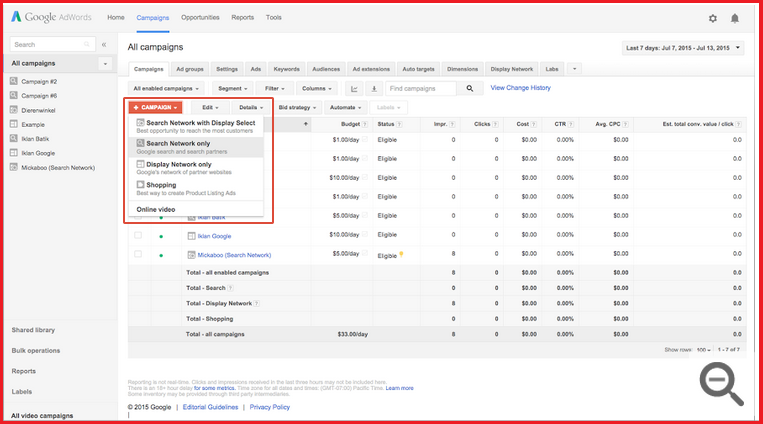Open the Columns dropdown
Viewport: 763px width, 424px height.
point(317,89)
